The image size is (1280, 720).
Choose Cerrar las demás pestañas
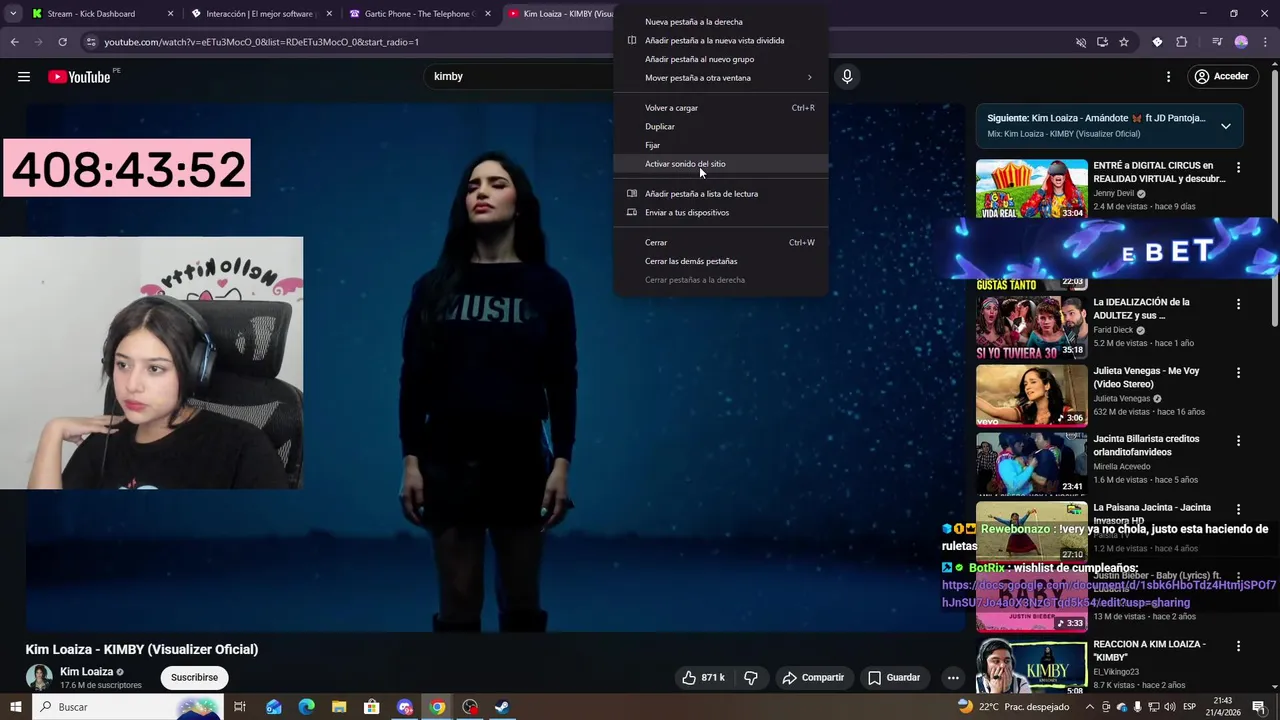pyautogui.click(x=721, y=261)
